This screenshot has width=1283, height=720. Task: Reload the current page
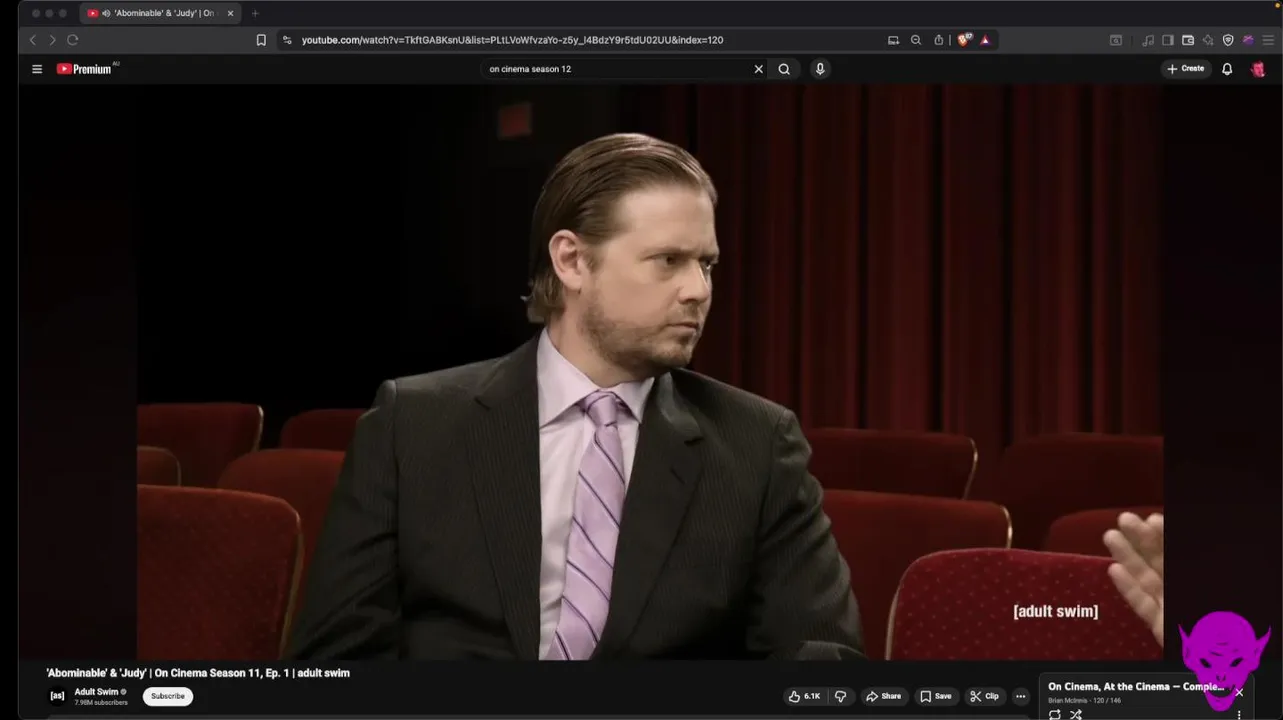click(x=72, y=40)
